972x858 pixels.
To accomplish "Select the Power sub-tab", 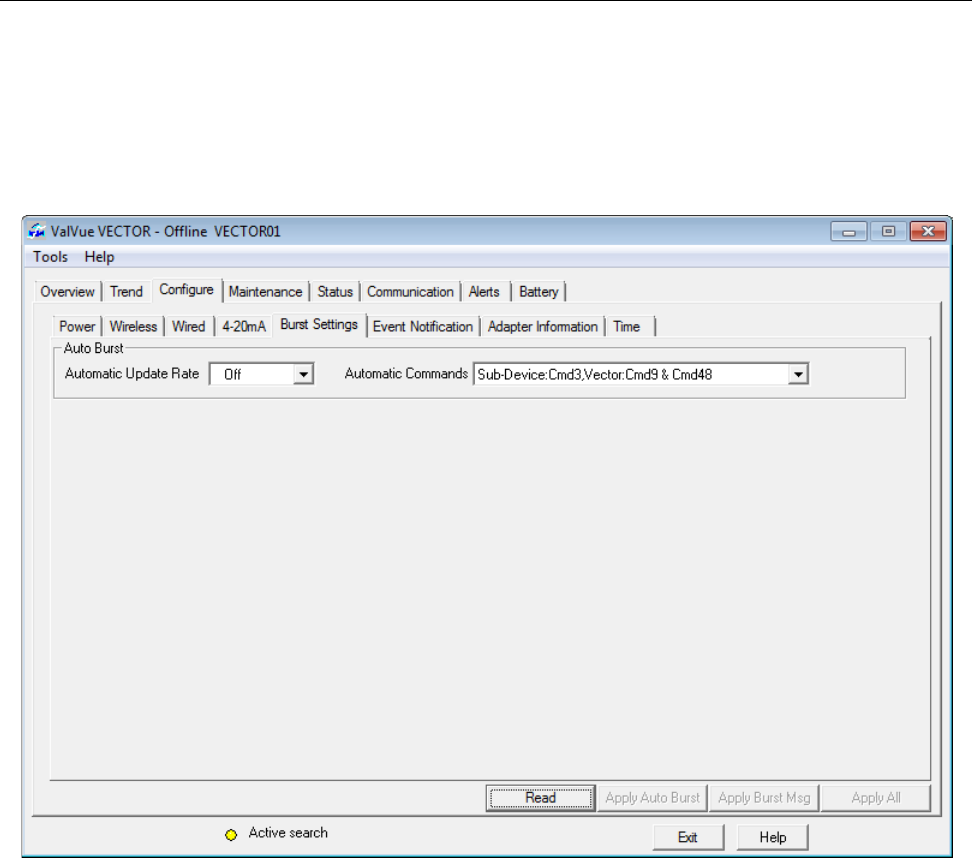I will click(x=77, y=326).
